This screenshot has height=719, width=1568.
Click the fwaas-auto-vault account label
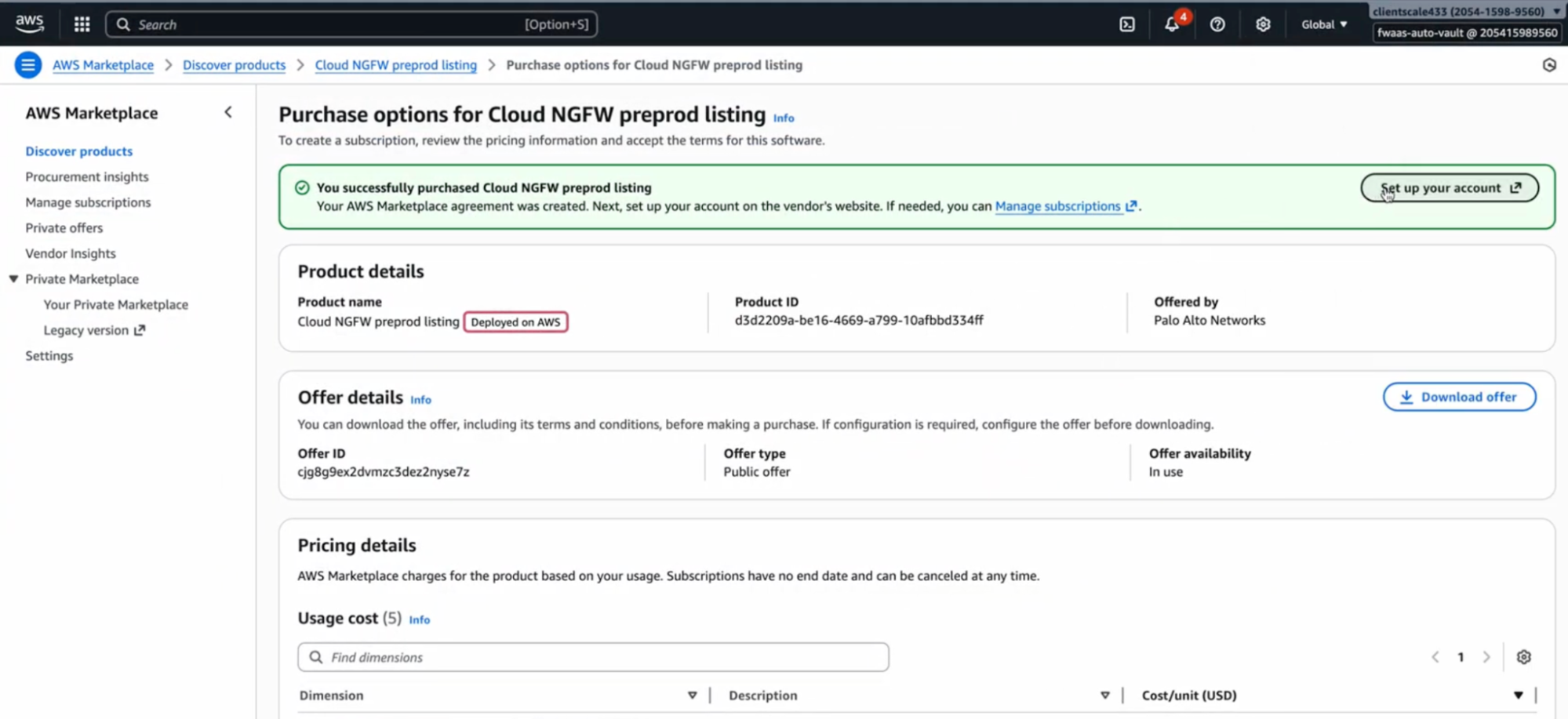pos(1467,33)
